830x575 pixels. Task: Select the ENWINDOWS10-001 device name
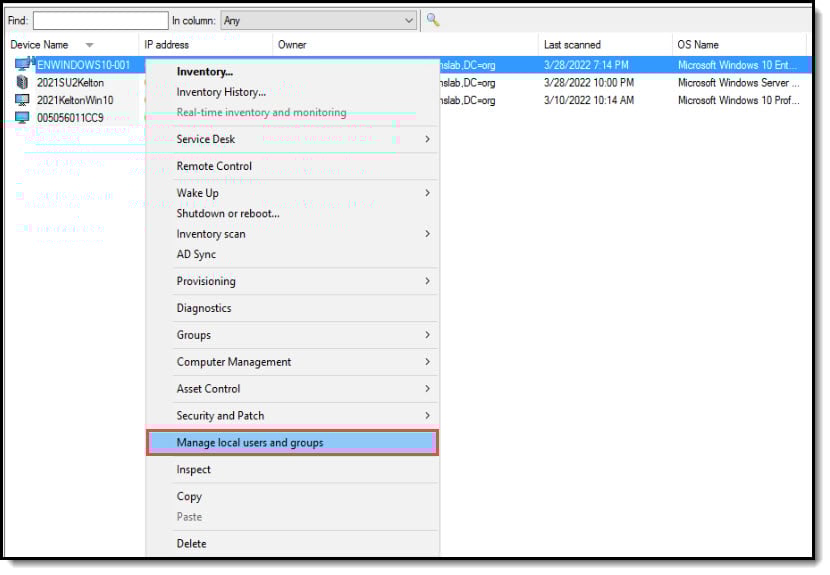(x=83, y=65)
